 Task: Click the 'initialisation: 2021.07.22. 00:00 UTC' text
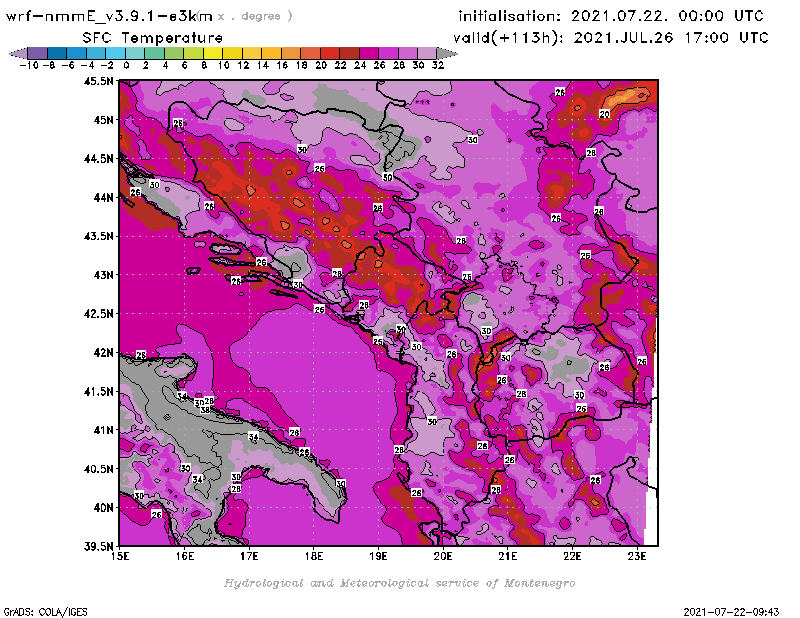[611, 16]
